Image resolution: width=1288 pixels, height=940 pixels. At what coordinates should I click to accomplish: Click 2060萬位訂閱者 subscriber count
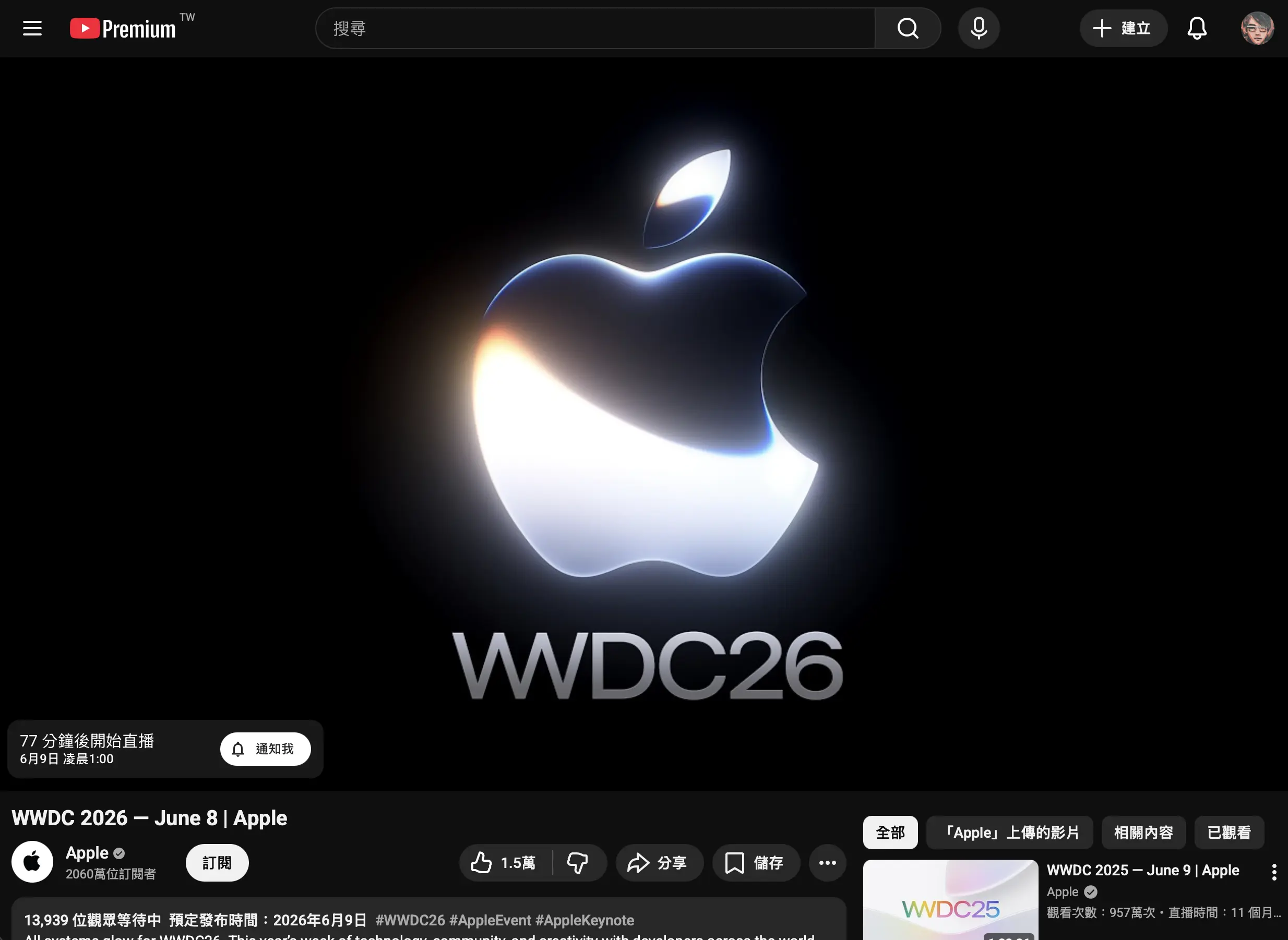[111, 874]
